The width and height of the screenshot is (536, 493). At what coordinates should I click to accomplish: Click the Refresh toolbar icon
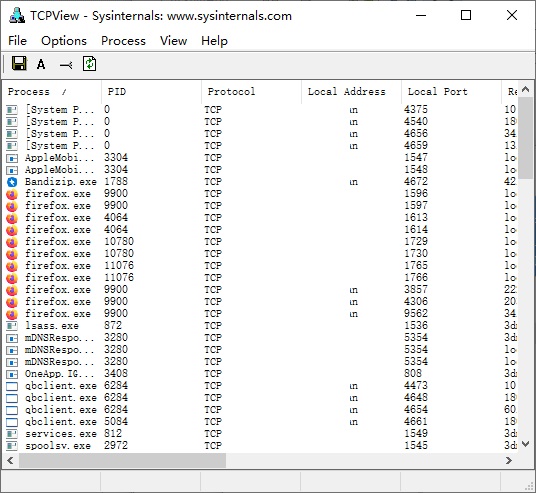pyautogui.click(x=90, y=64)
